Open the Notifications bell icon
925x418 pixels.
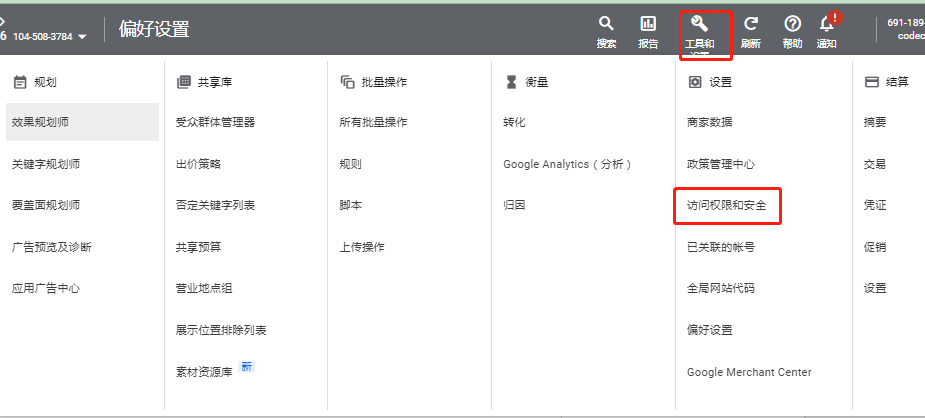(x=827, y=24)
